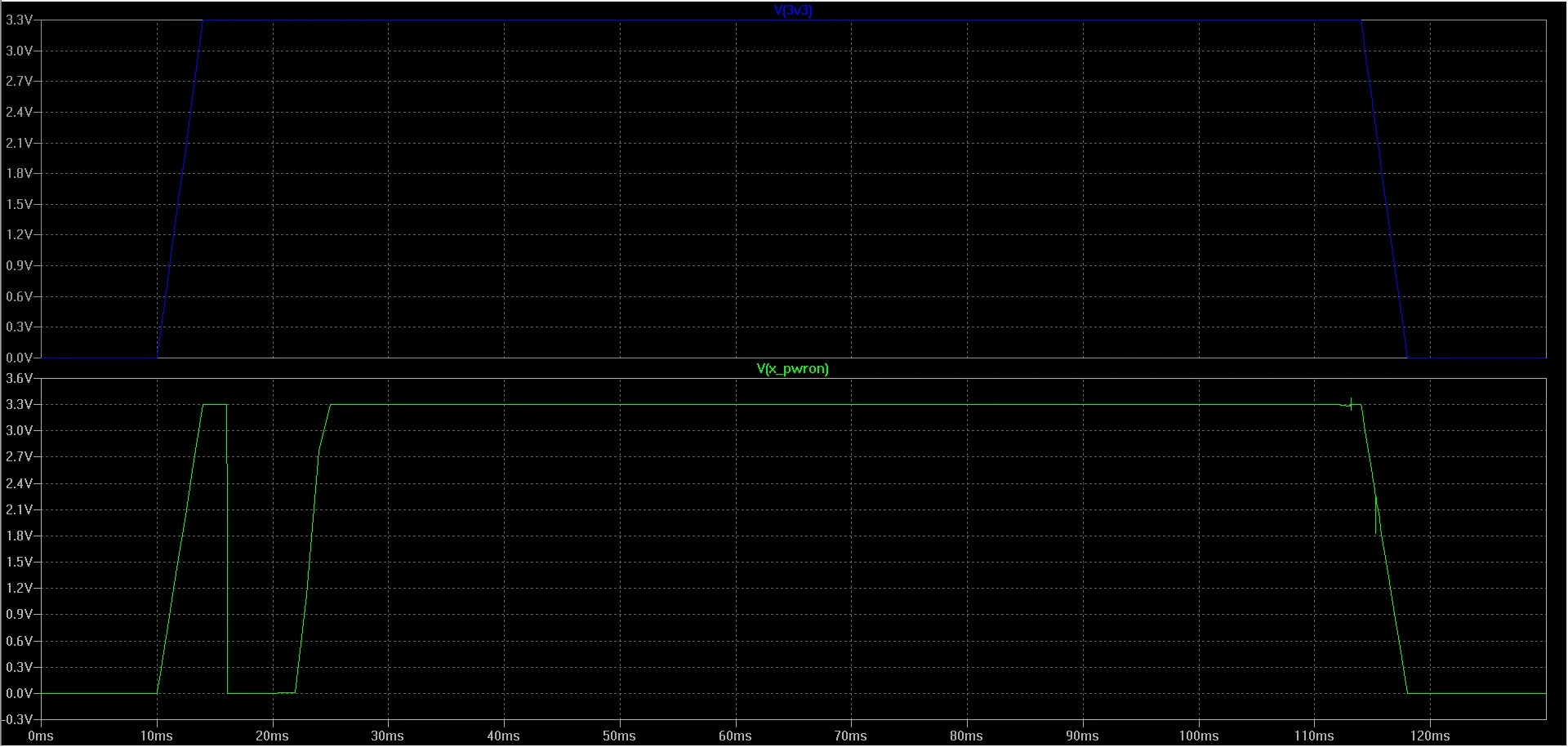The height and width of the screenshot is (747, 1568).
Task: Click the 1.5V label on lower plot axis
Action: [19, 562]
